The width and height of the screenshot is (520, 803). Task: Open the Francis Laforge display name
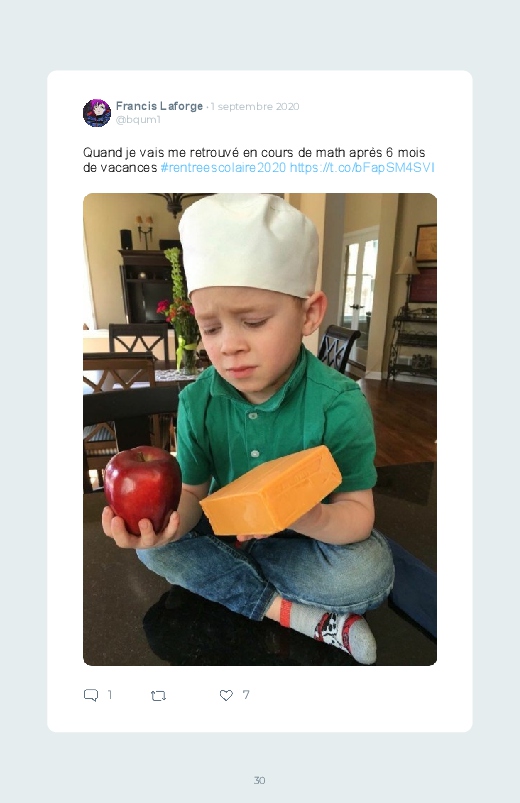click(159, 106)
